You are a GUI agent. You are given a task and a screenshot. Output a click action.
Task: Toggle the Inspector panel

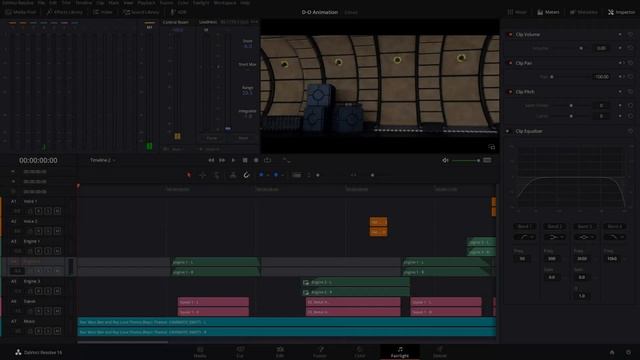point(622,12)
